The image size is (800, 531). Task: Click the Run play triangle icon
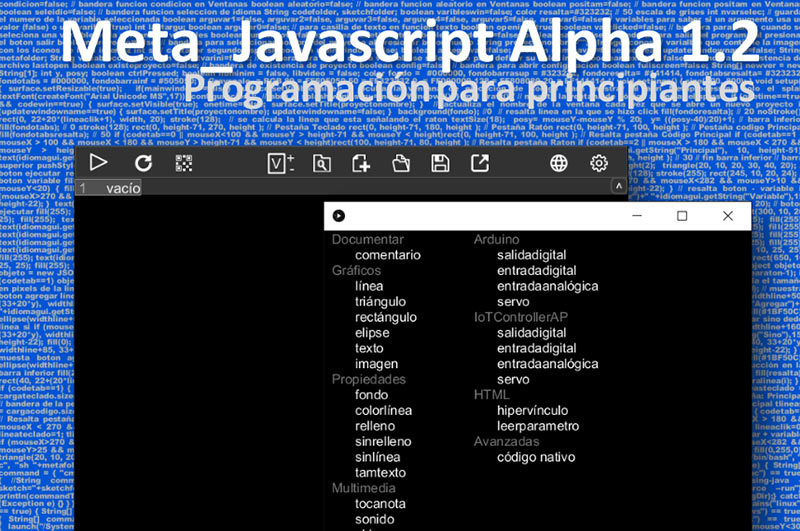pyautogui.click(x=98, y=163)
